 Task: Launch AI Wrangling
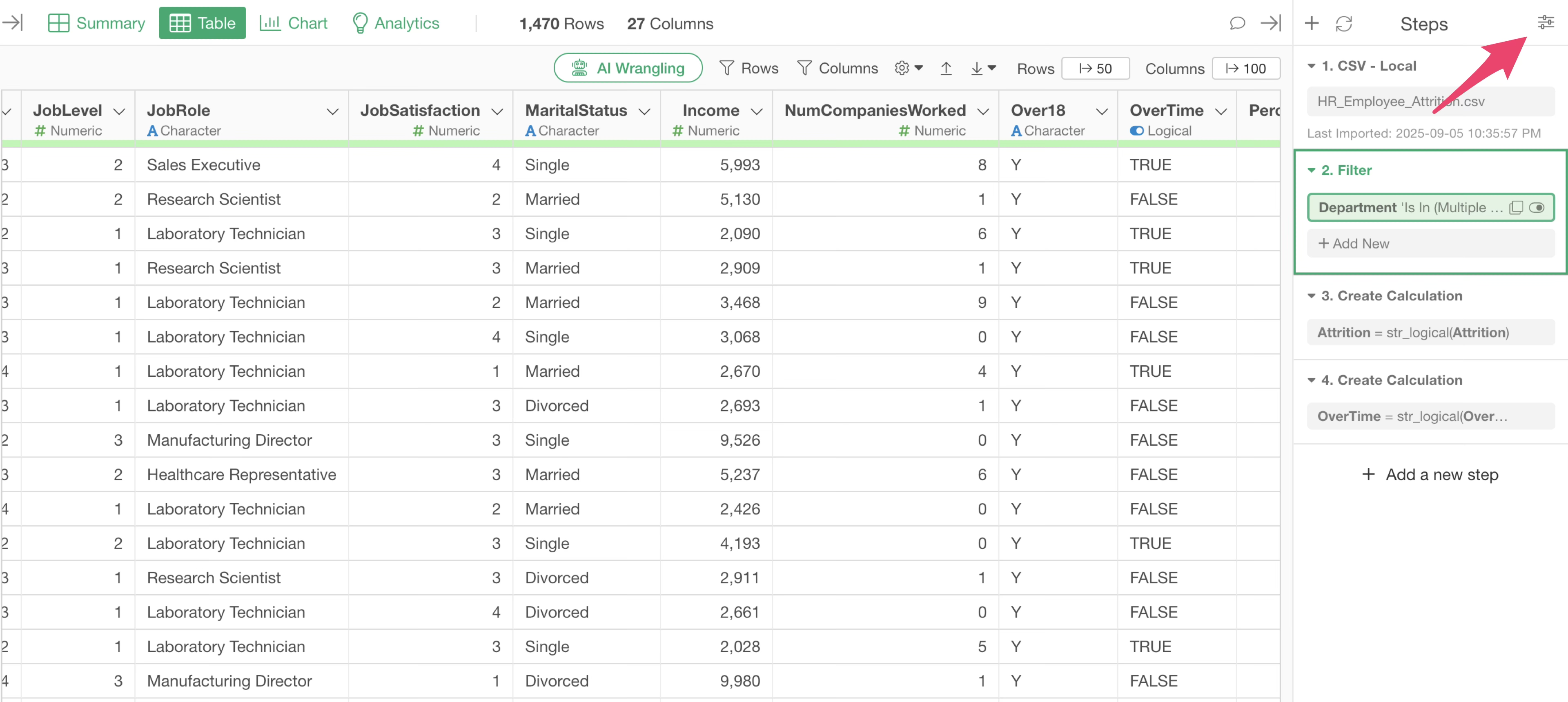tap(628, 67)
